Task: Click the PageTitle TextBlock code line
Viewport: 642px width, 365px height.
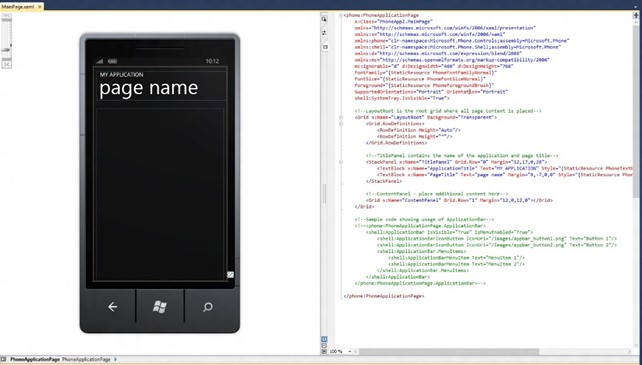Action: click(x=505, y=175)
